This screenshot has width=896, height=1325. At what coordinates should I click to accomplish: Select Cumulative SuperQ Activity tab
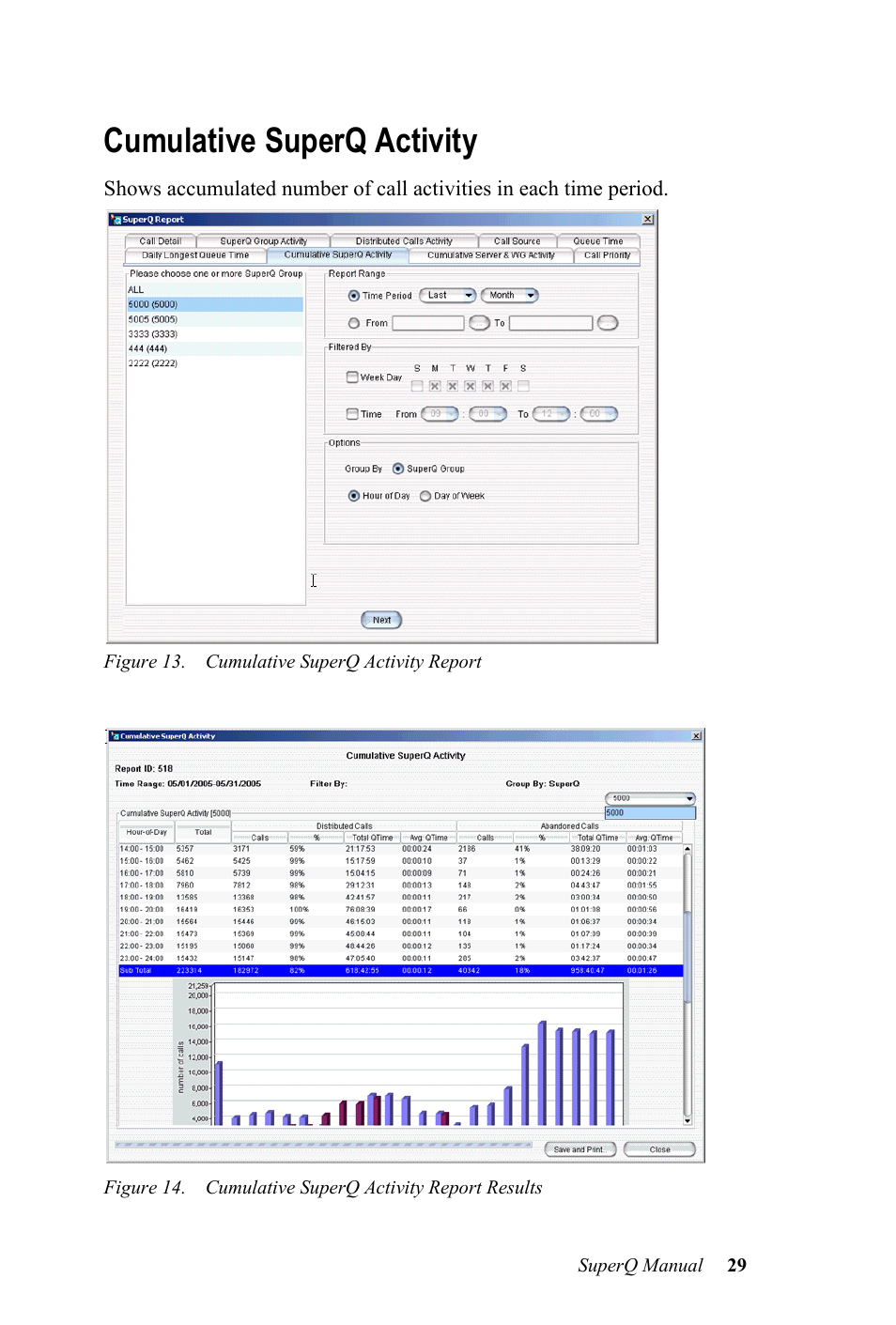[x=337, y=254]
